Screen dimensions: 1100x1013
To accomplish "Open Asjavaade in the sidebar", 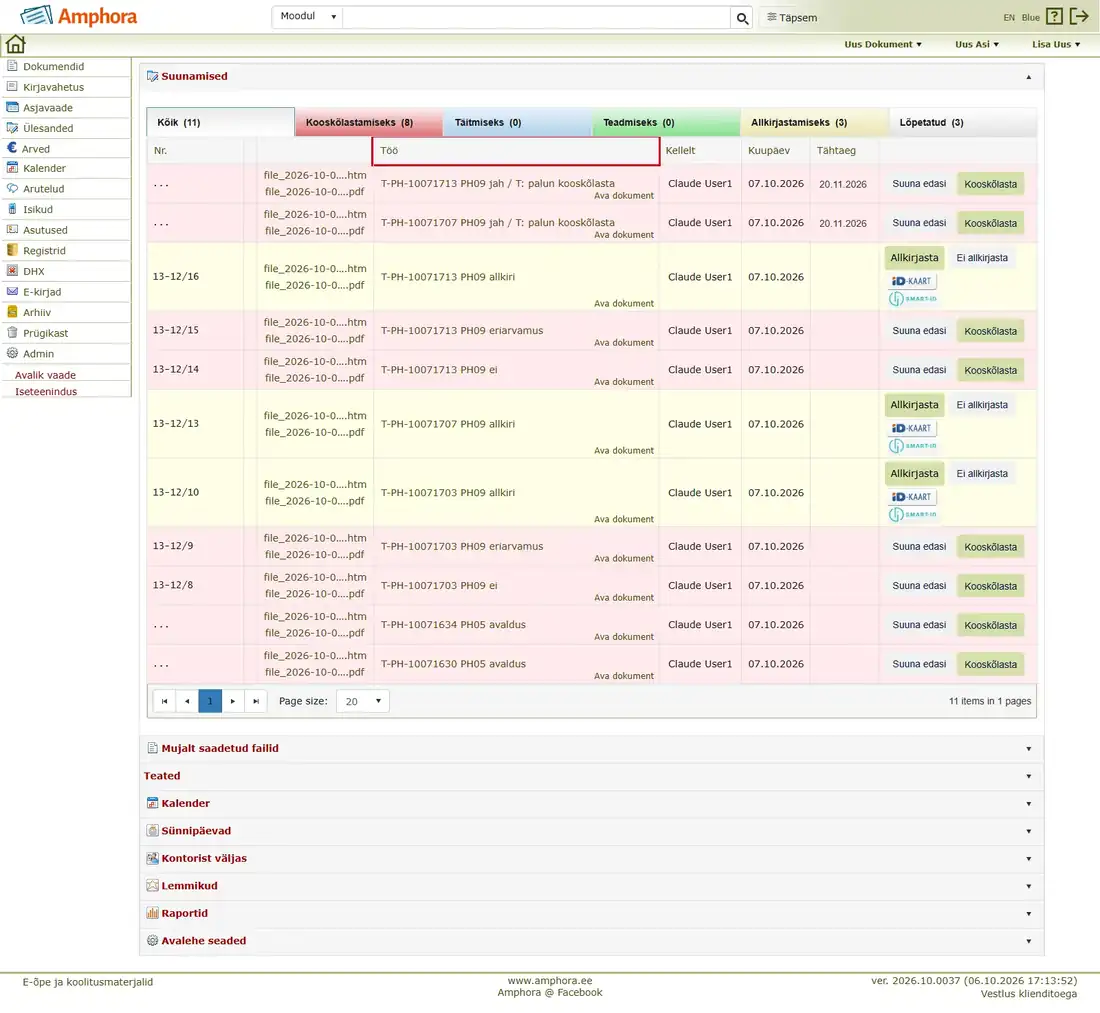I will click(x=48, y=108).
